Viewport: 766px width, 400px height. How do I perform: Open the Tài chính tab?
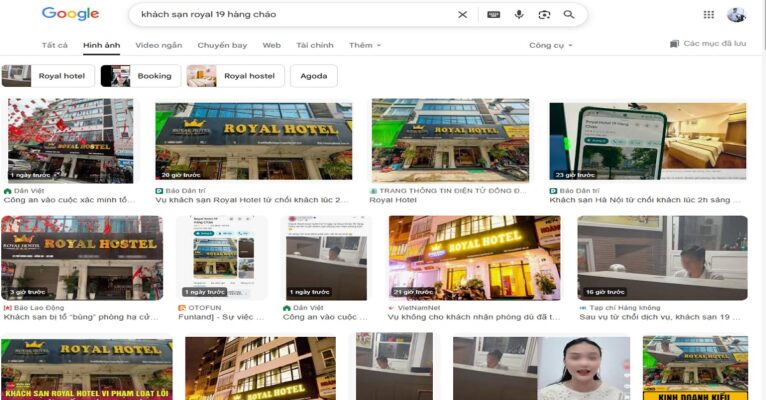pos(315,45)
